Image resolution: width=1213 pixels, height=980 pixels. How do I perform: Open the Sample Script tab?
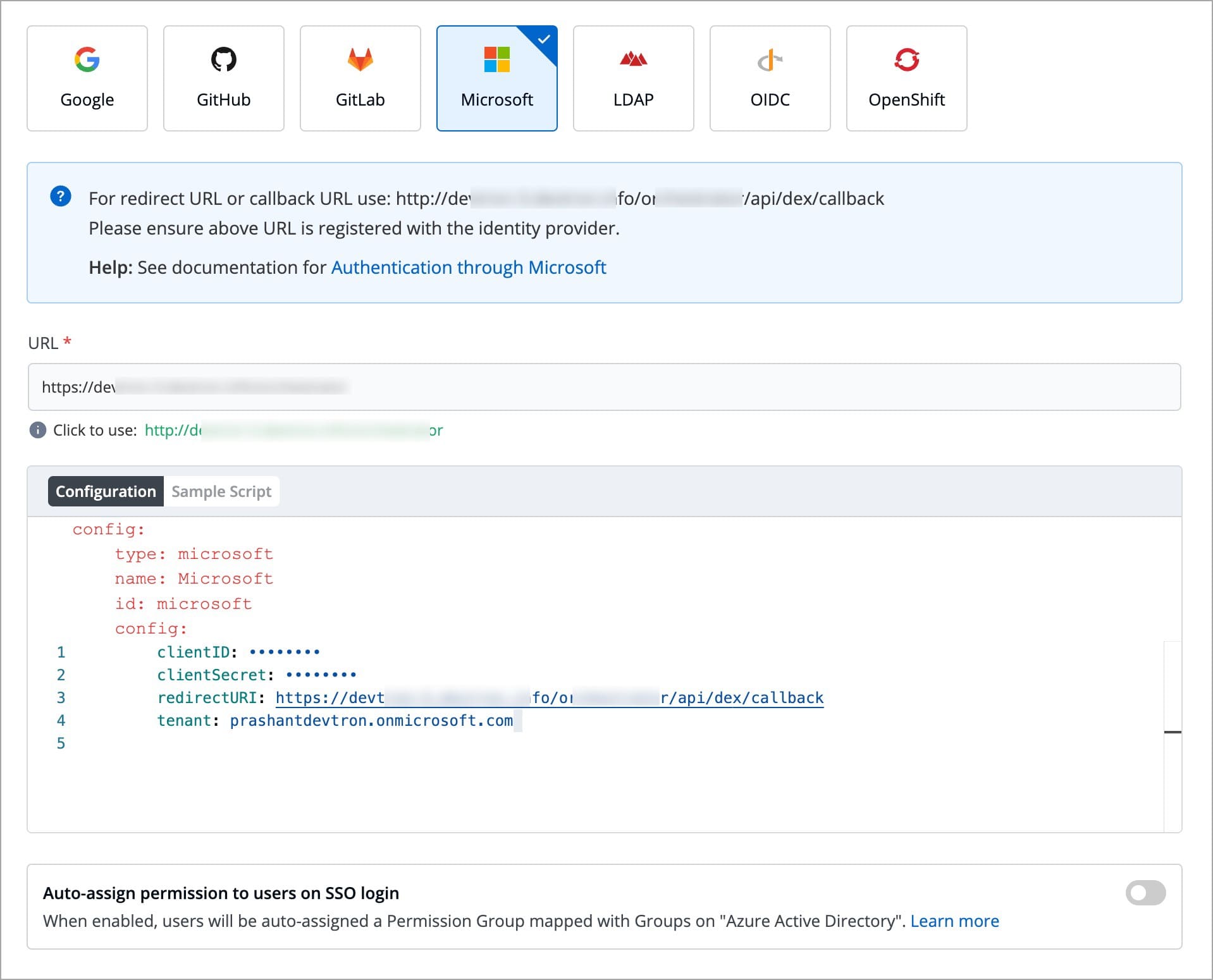[221, 491]
